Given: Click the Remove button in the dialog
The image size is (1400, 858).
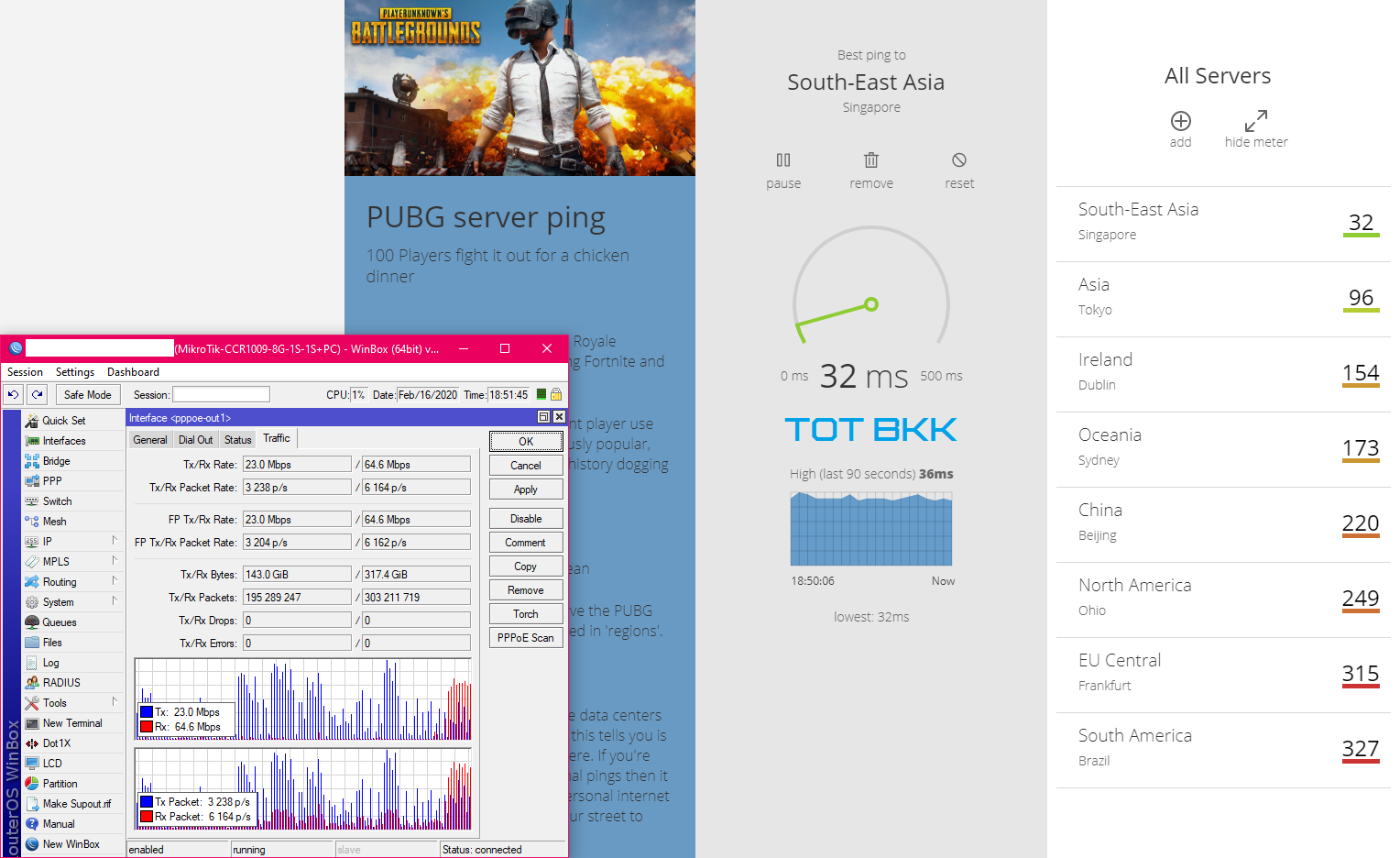Looking at the screenshot, I should pos(526,590).
